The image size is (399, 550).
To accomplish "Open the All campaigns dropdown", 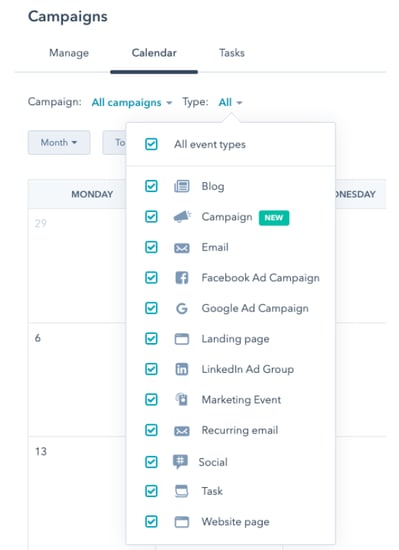I will pyautogui.click(x=132, y=102).
